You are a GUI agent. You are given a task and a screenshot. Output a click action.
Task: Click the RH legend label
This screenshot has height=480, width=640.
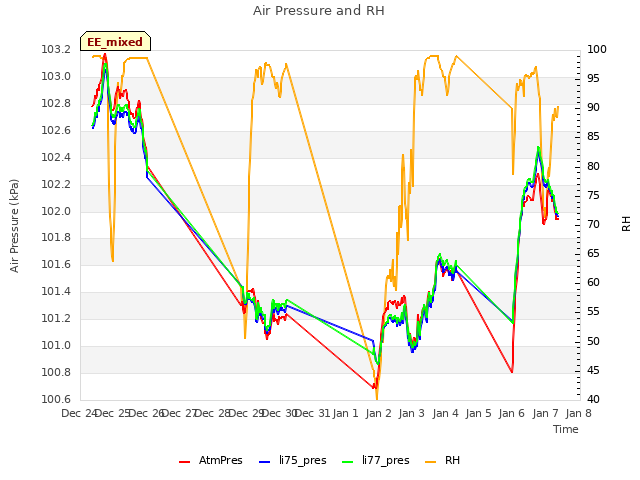click(452, 460)
